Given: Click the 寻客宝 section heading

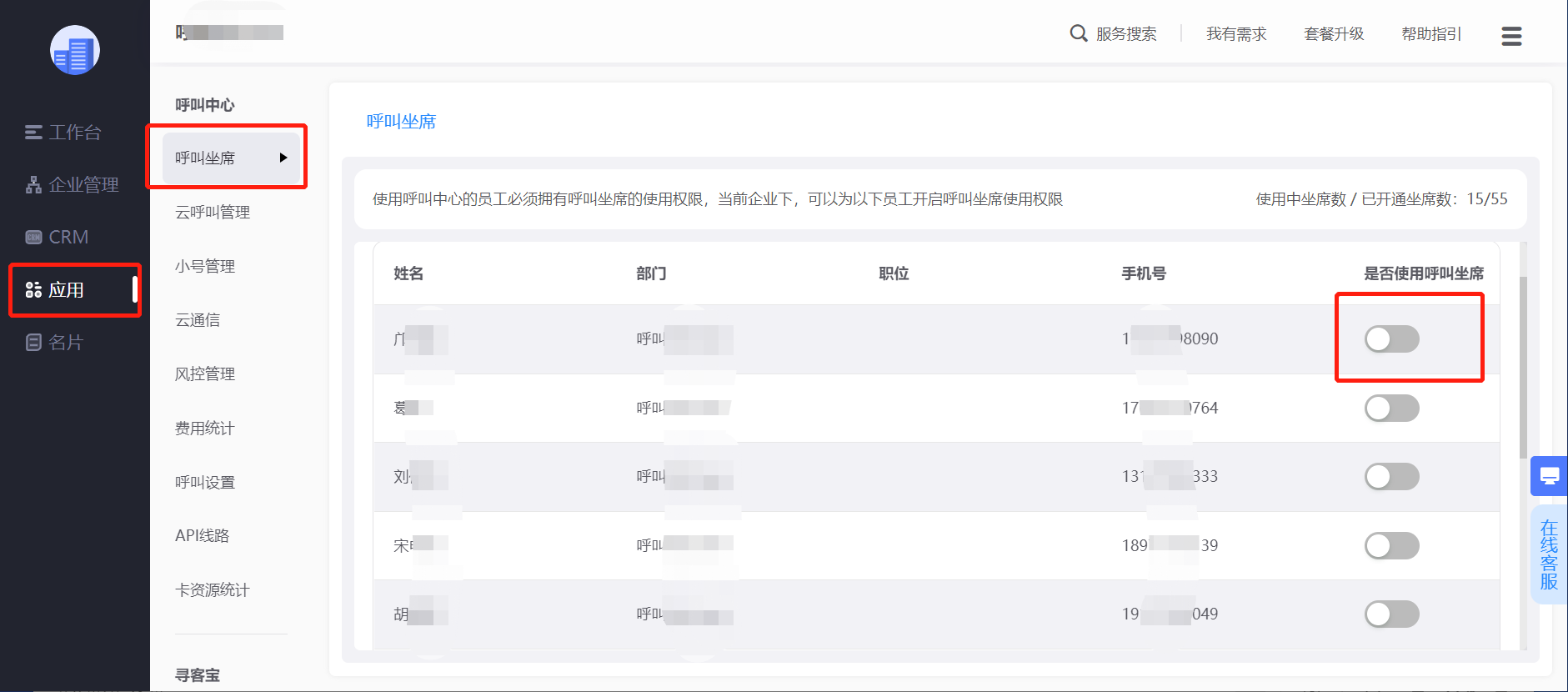Looking at the screenshot, I should (x=198, y=675).
